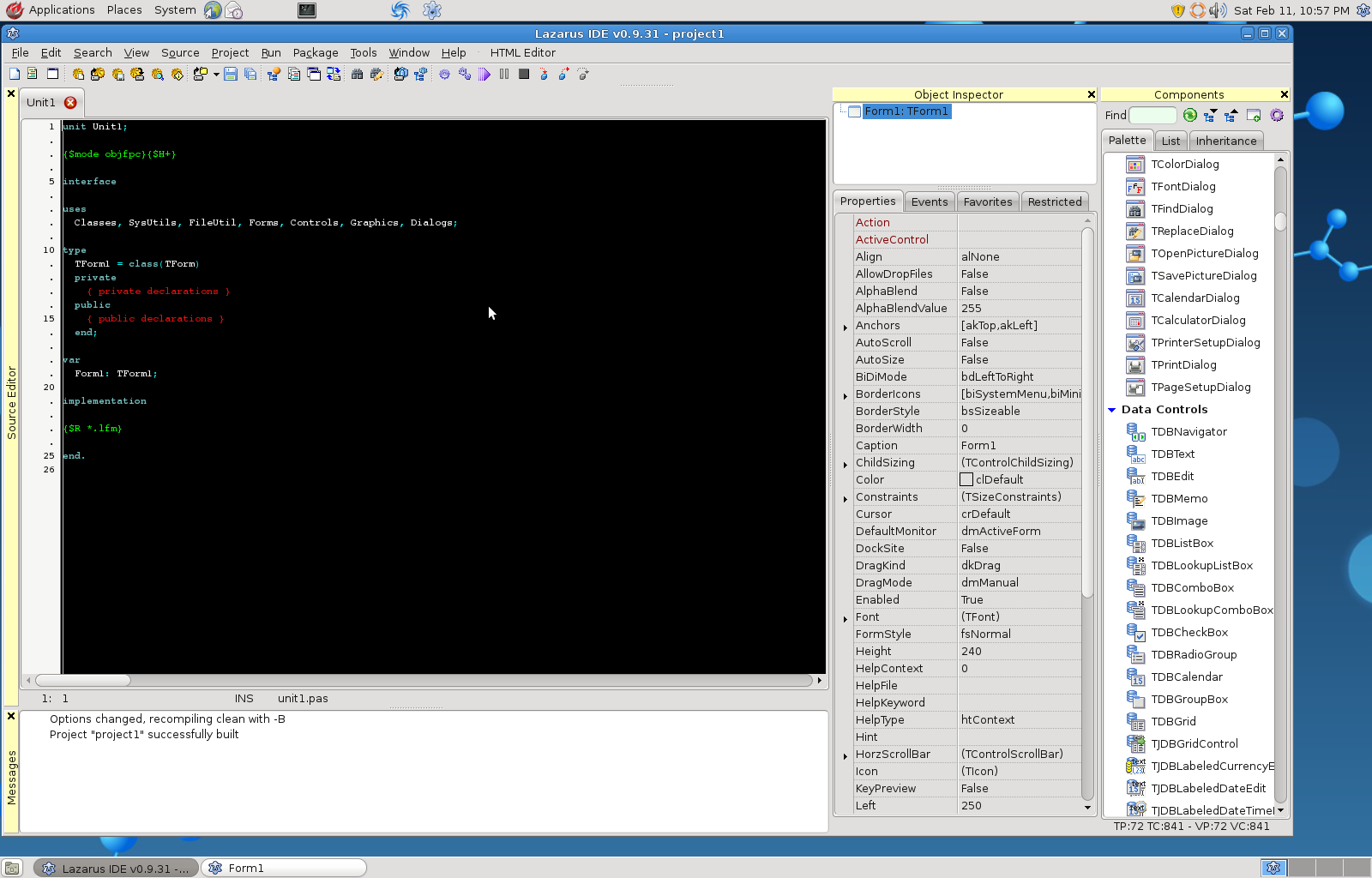Click the add-window icon in Components panel
The image size is (1372, 878).
(x=1254, y=115)
